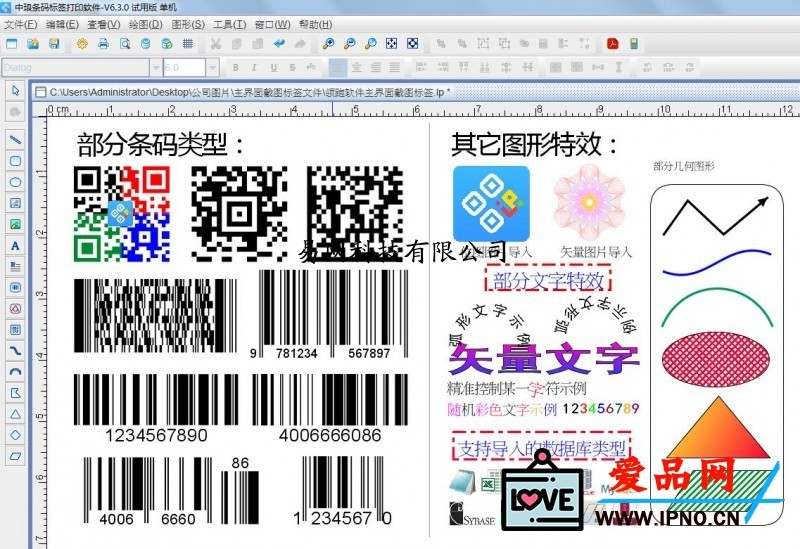Click the database check cylinder icon
The height and width of the screenshot is (549, 800).
click(167, 44)
